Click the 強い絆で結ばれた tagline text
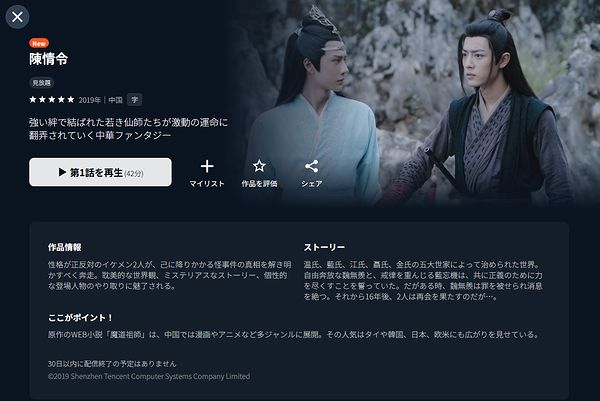This screenshot has height=401, width=600. 129,129
